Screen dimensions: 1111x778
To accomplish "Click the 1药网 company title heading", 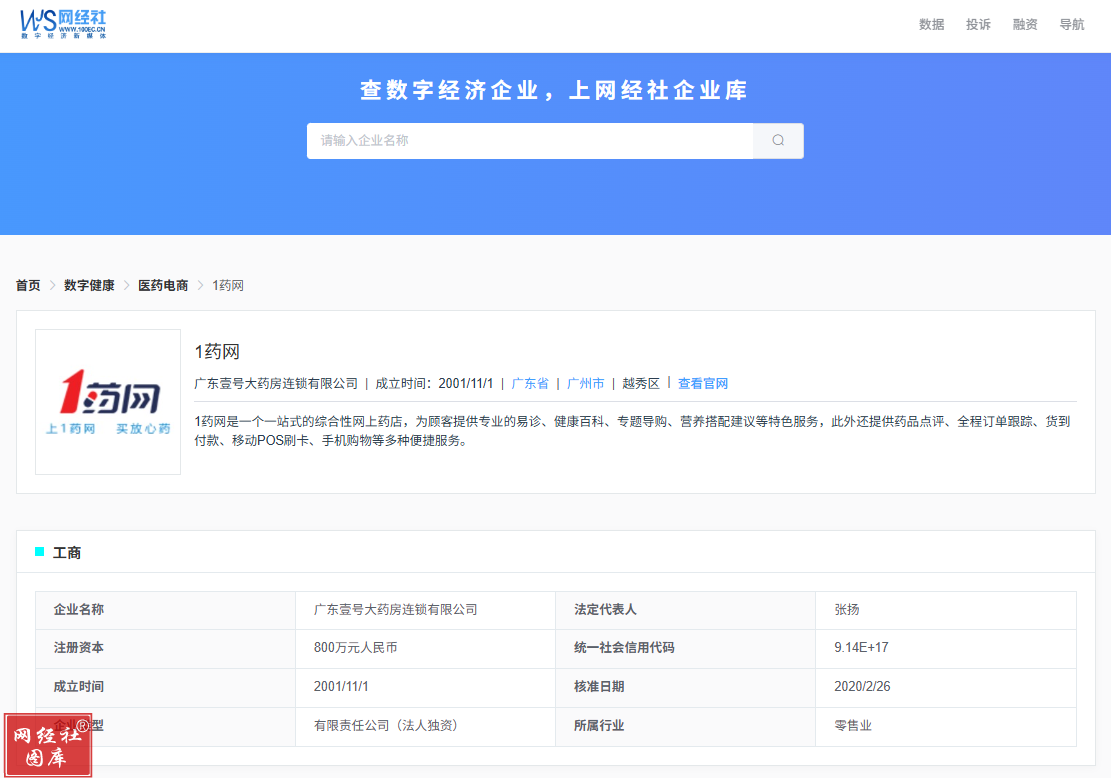I will pos(218,351).
